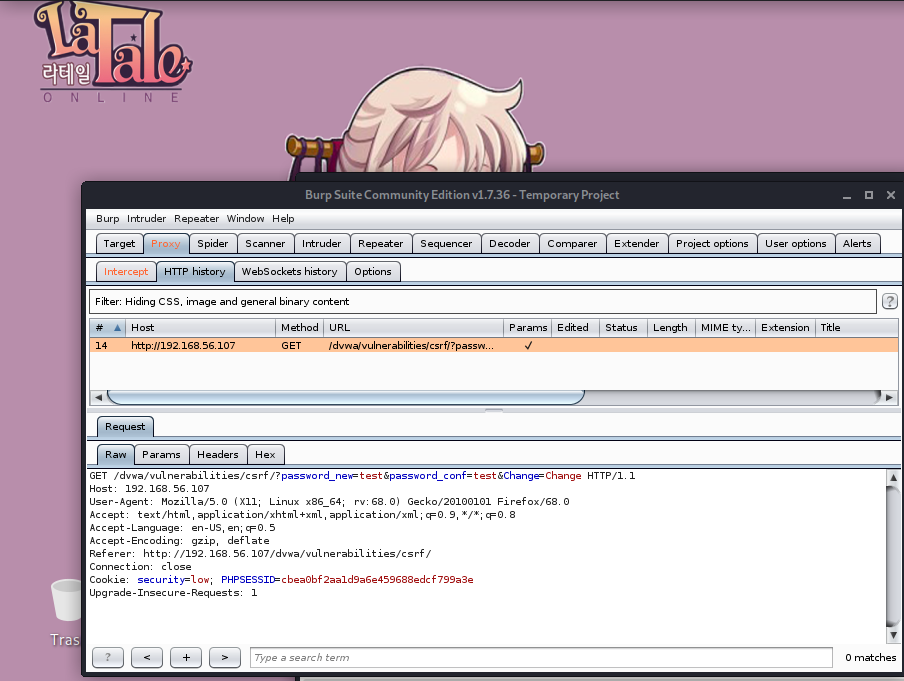Open the Trash icon on desktop
Image resolution: width=904 pixels, height=681 pixels.
(65, 613)
